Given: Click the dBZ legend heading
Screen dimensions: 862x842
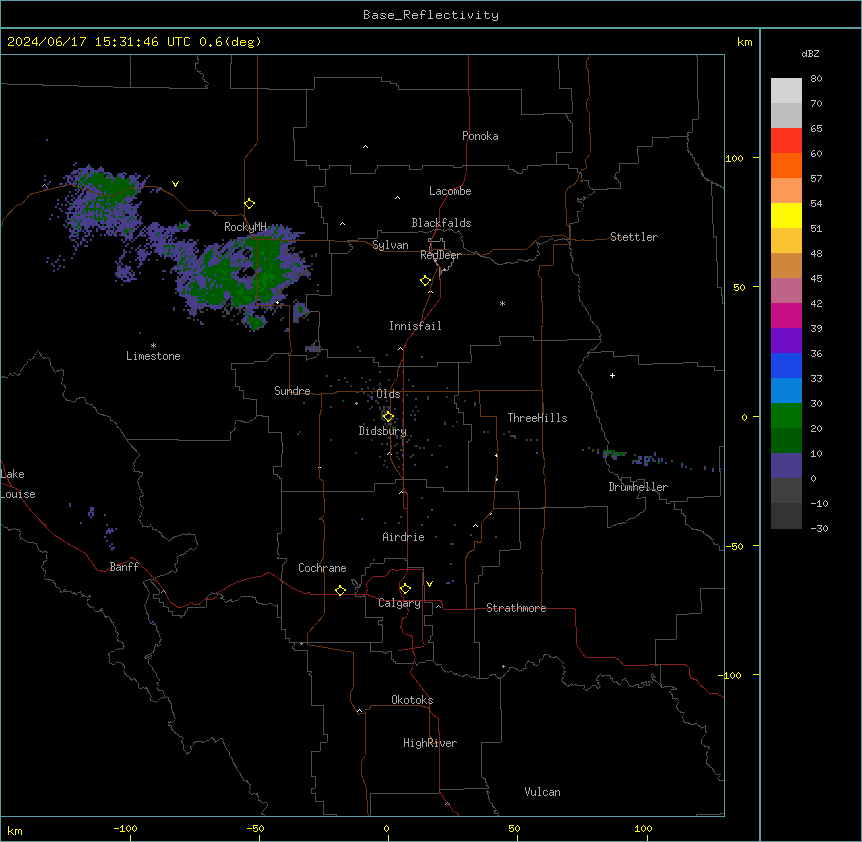Looking at the screenshot, I should pos(810,53).
